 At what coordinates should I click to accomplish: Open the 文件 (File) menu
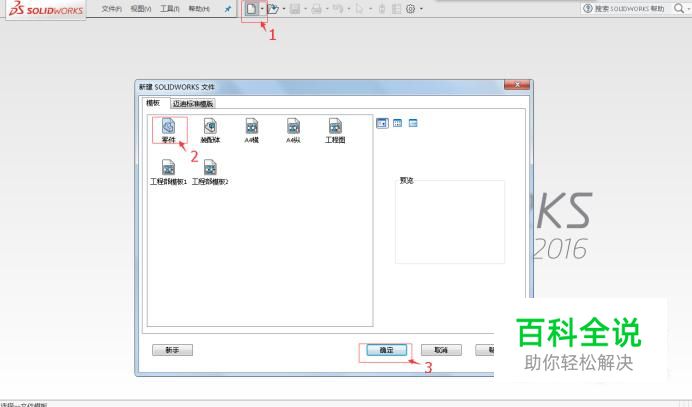click(x=112, y=9)
